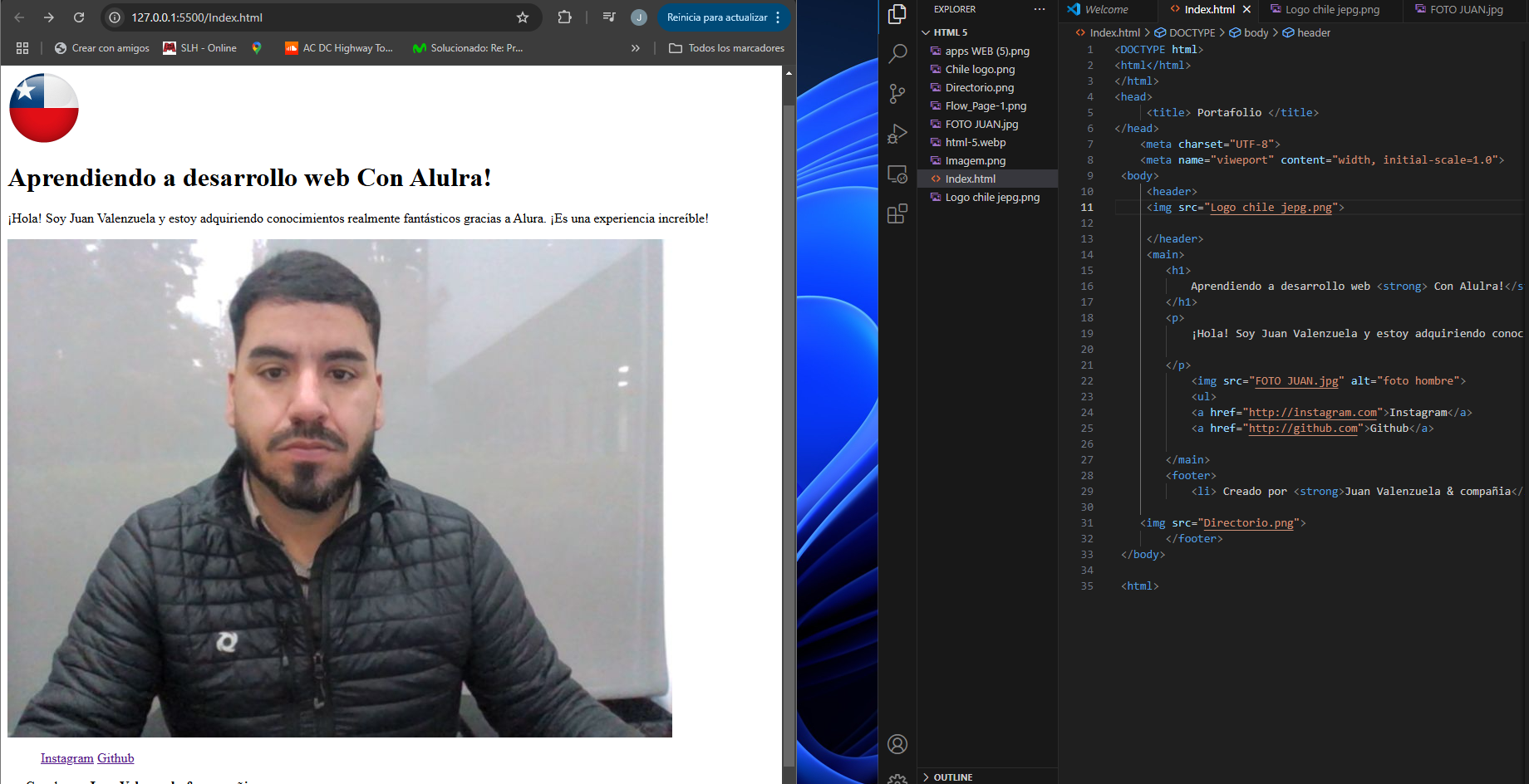Click the photo of the man
The height and width of the screenshot is (784, 1529).
click(339, 488)
